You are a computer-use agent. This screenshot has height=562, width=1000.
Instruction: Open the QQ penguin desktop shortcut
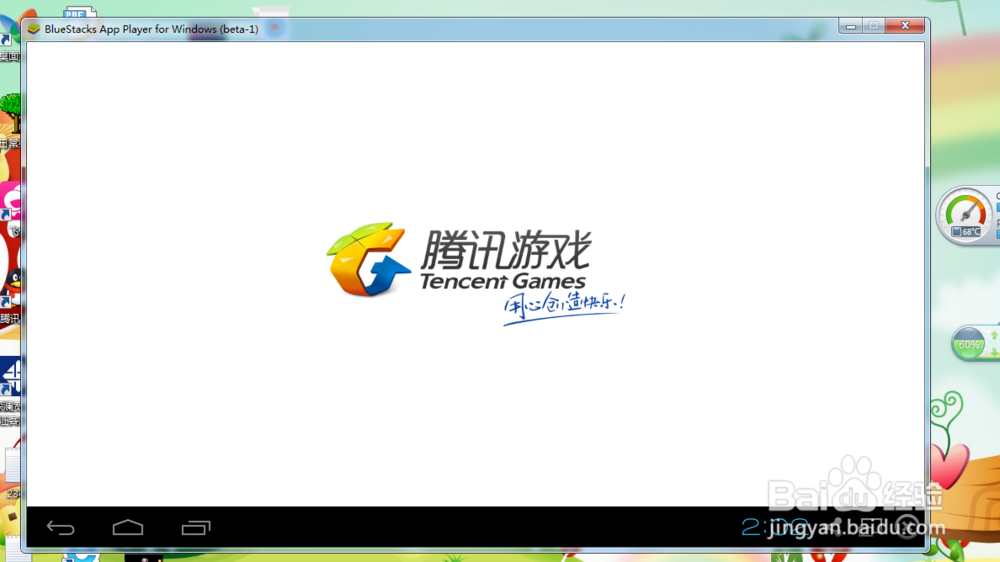coord(10,288)
